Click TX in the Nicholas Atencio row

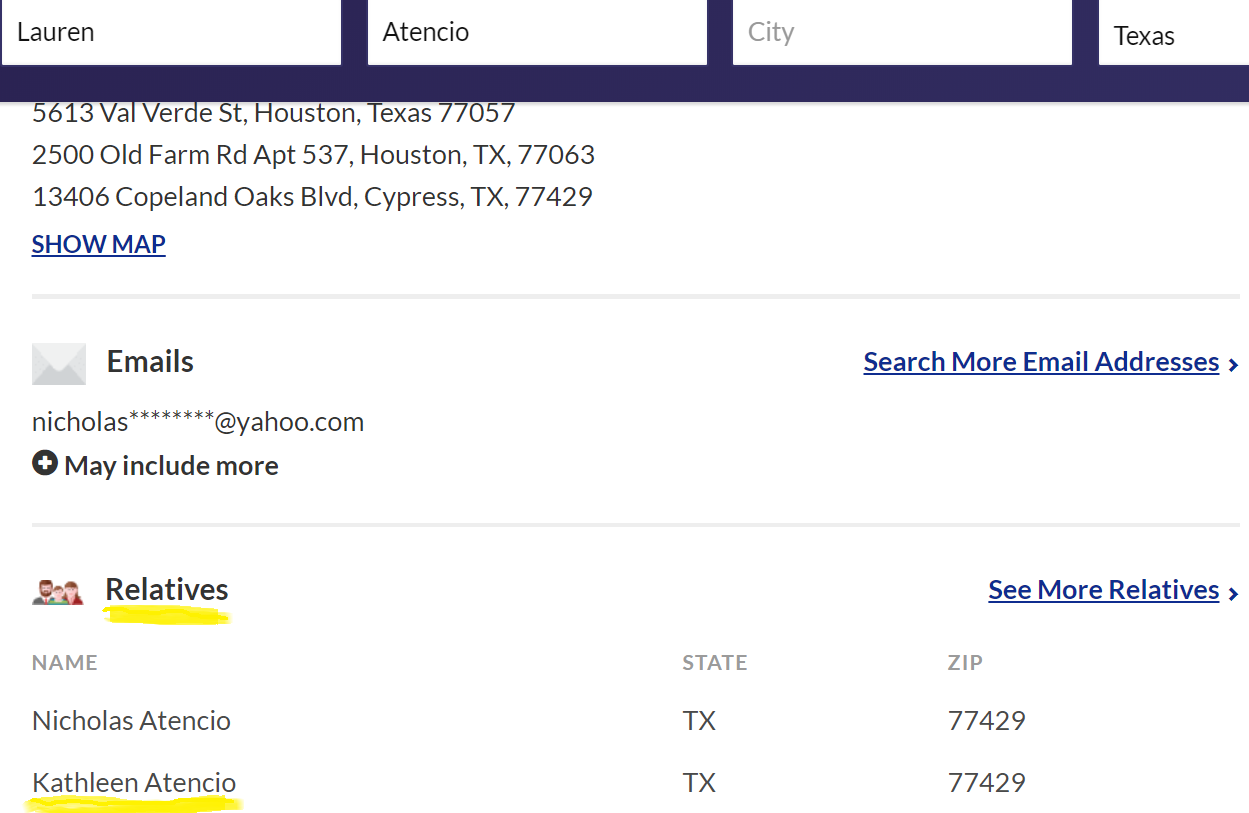(x=699, y=721)
